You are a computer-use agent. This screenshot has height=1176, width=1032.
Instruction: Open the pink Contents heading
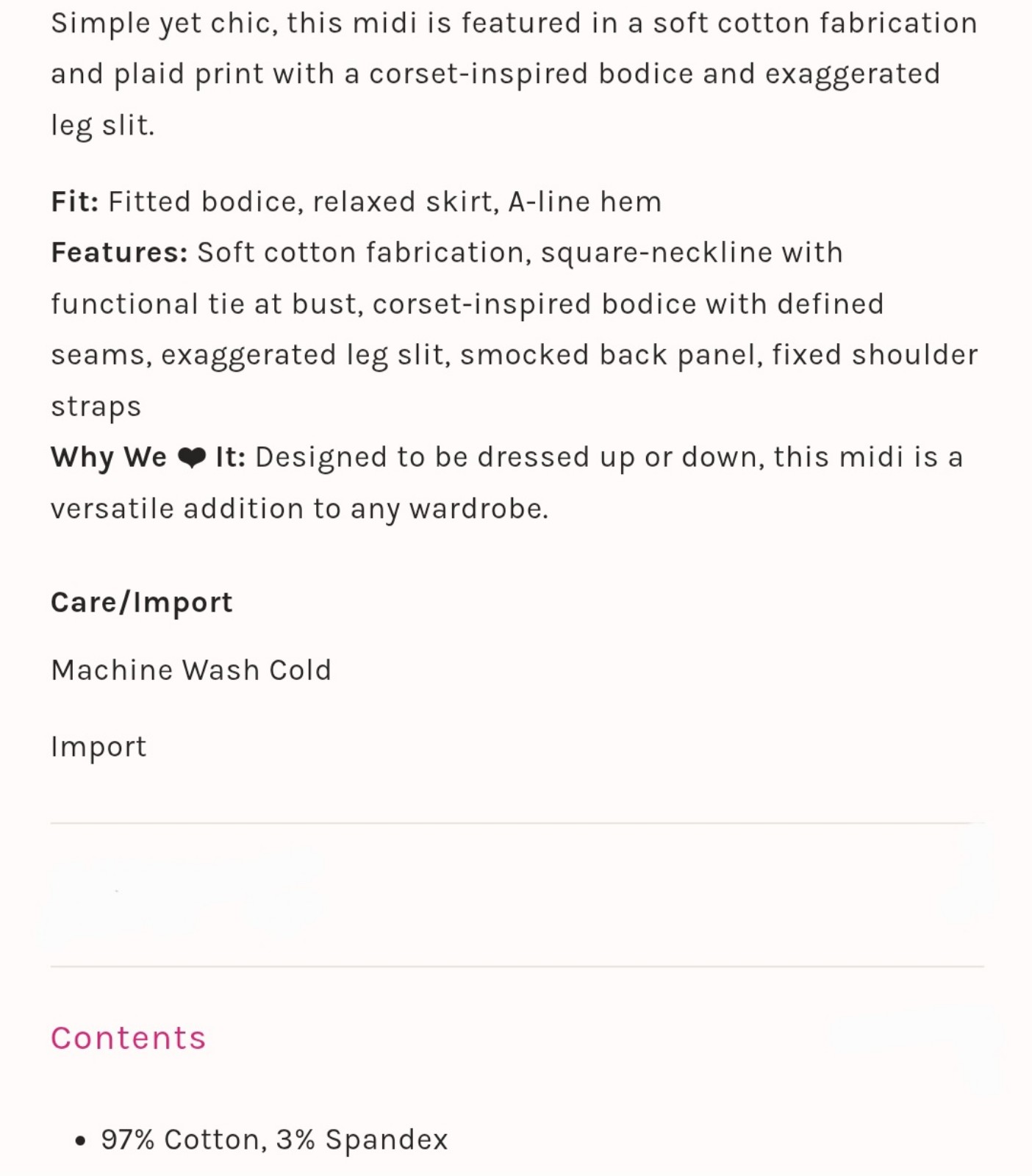click(x=129, y=1038)
